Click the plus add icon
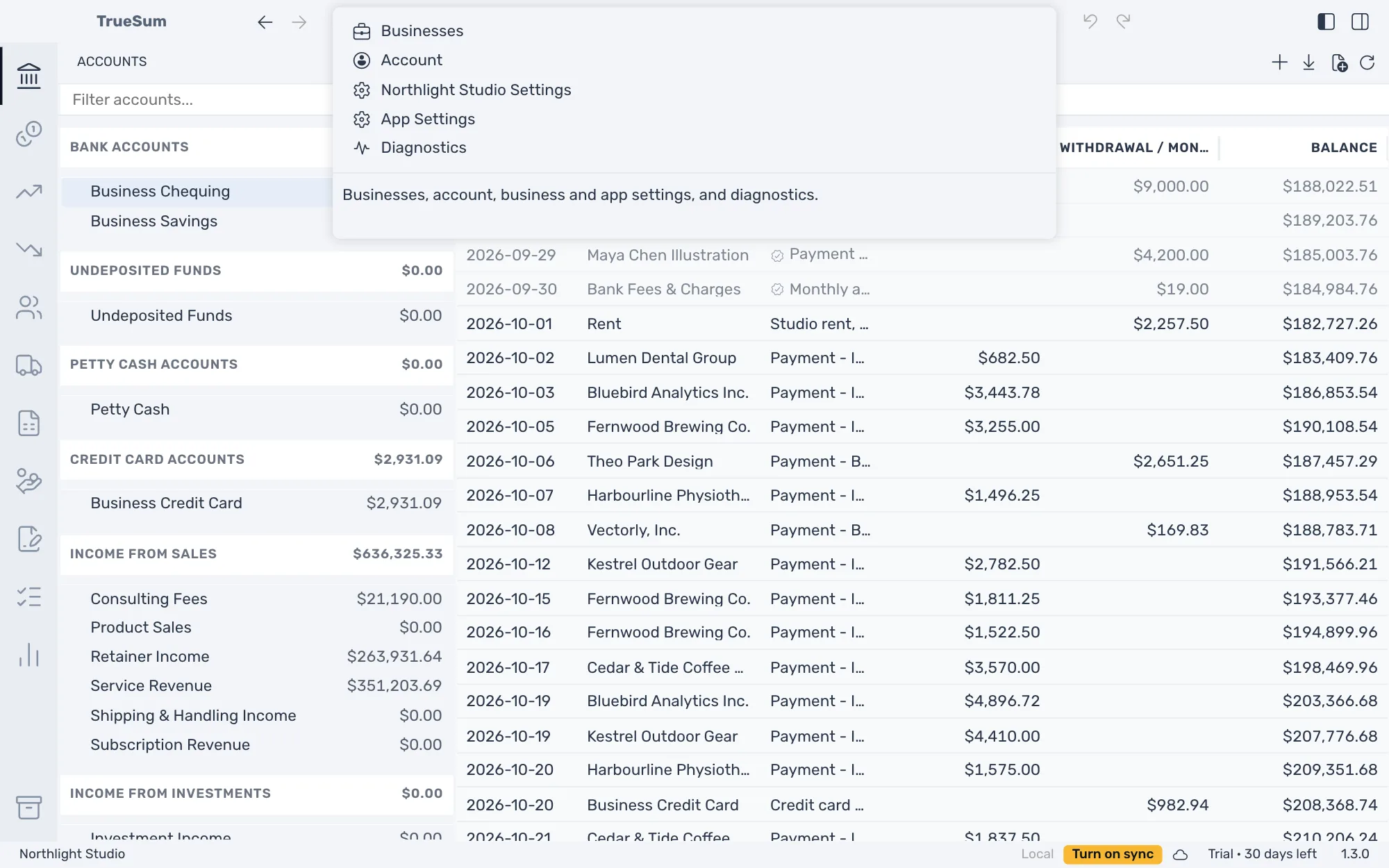Viewport: 1389px width, 868px height. click(x=1279, y=62)
